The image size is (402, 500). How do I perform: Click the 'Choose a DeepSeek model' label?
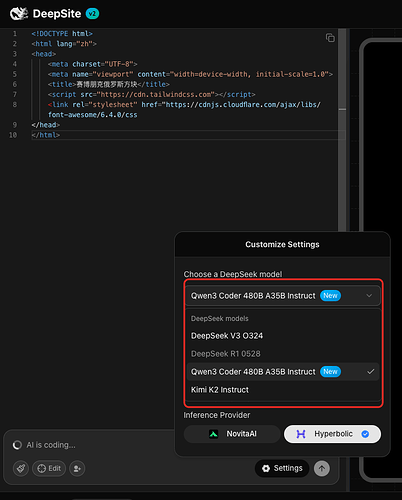point(233,274)
